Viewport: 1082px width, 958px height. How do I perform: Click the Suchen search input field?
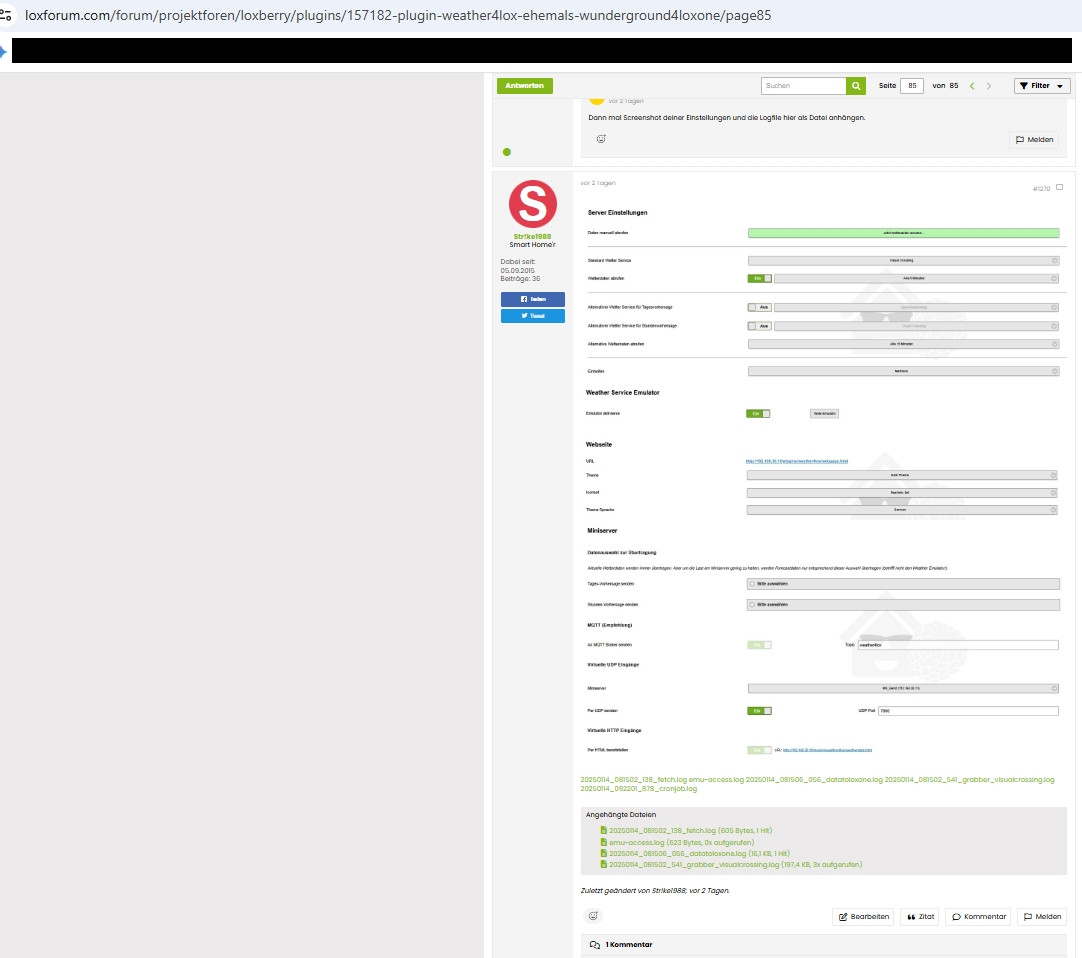(803, 86)
